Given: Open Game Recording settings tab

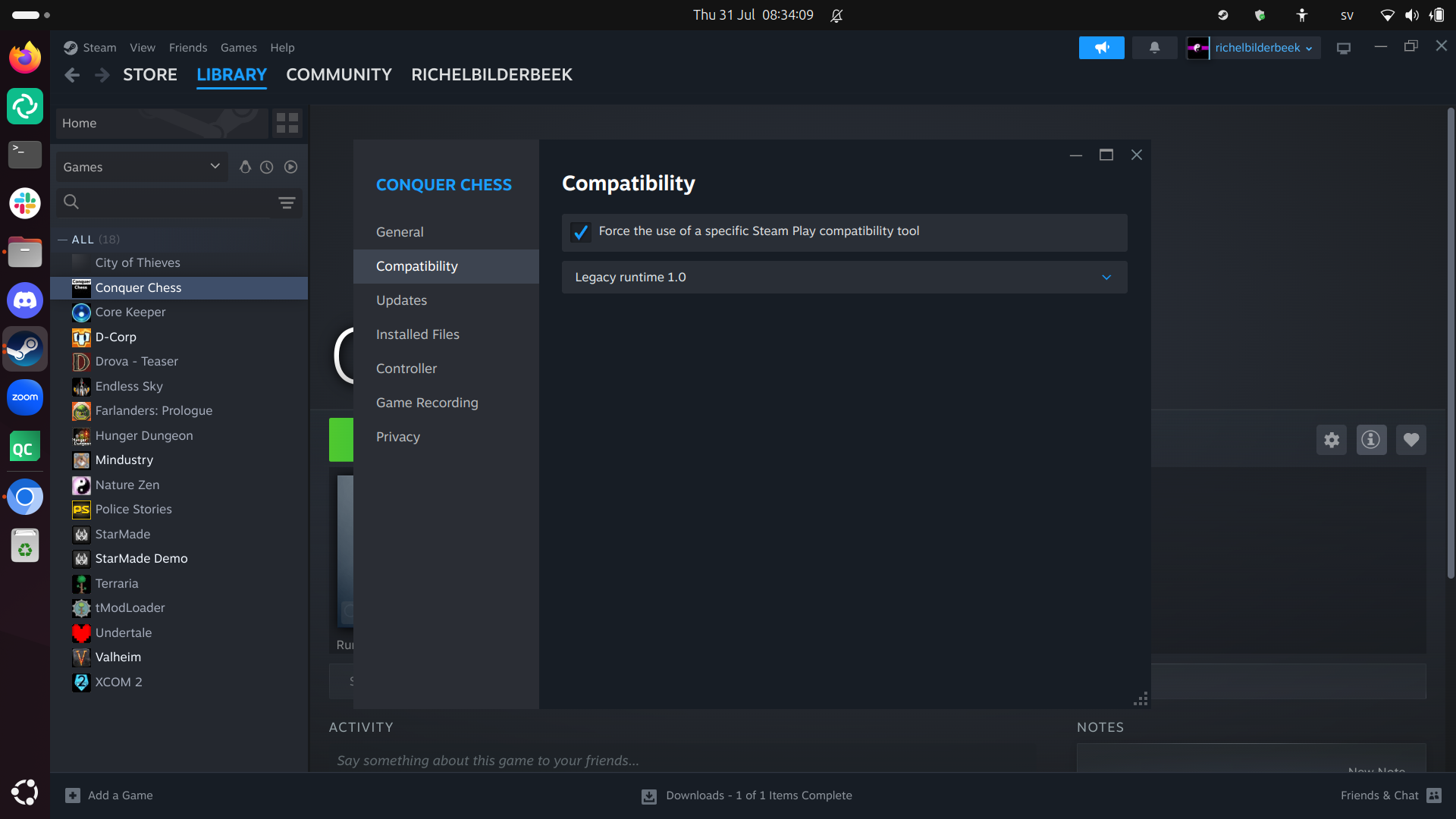Looking at the screenshot, I should (x=446, y=403).
